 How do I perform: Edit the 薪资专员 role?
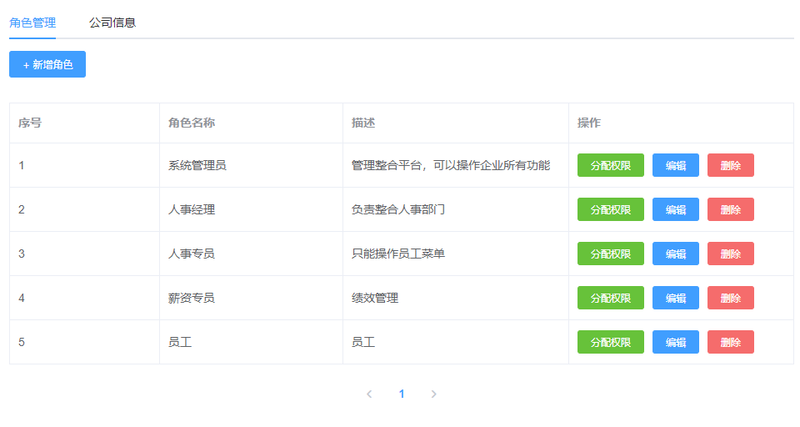[676, 298]
